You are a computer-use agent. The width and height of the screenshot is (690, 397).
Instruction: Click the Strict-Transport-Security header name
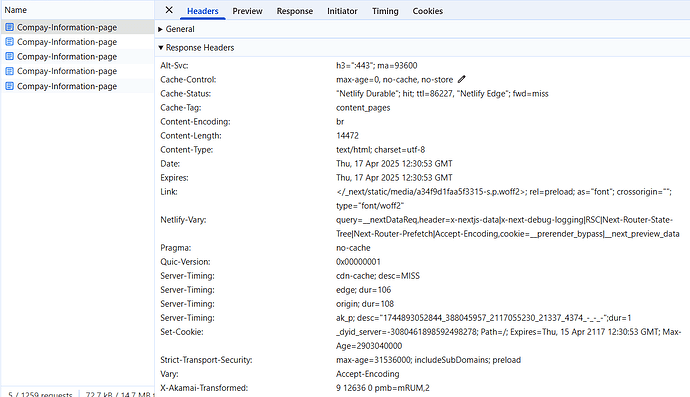206,360
